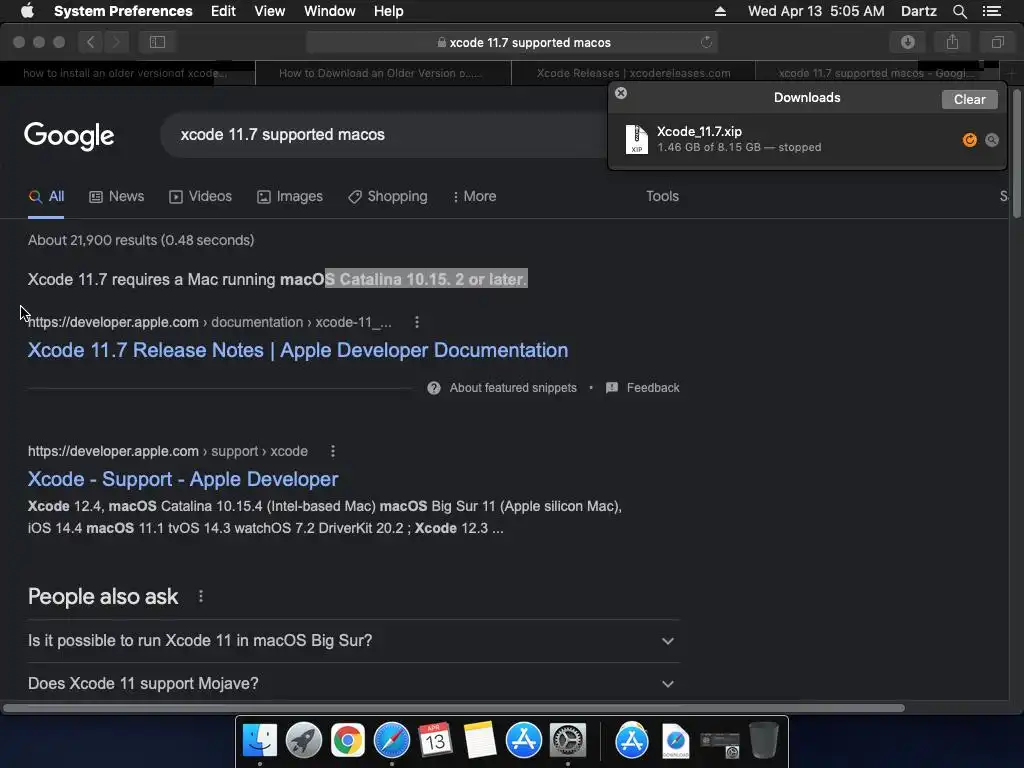Viewport: 1024px width, 768px height.
Task: Show downloads via the toolbar download icon
Action: [908, 42]
